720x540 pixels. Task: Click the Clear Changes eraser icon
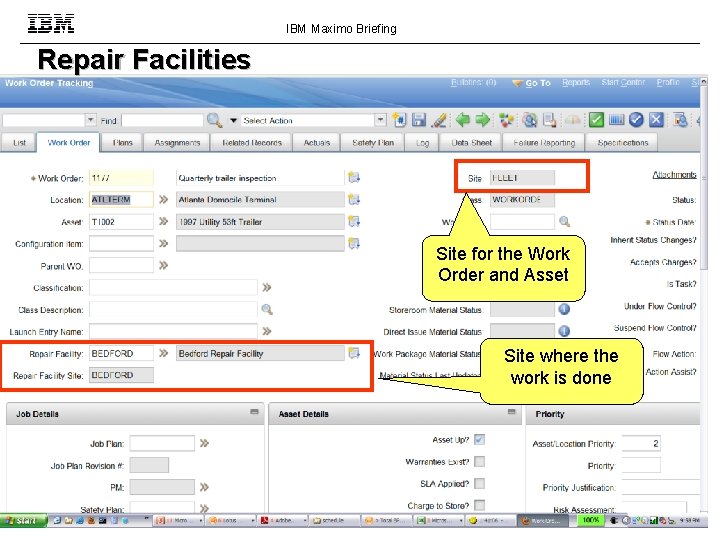[439, 120]
